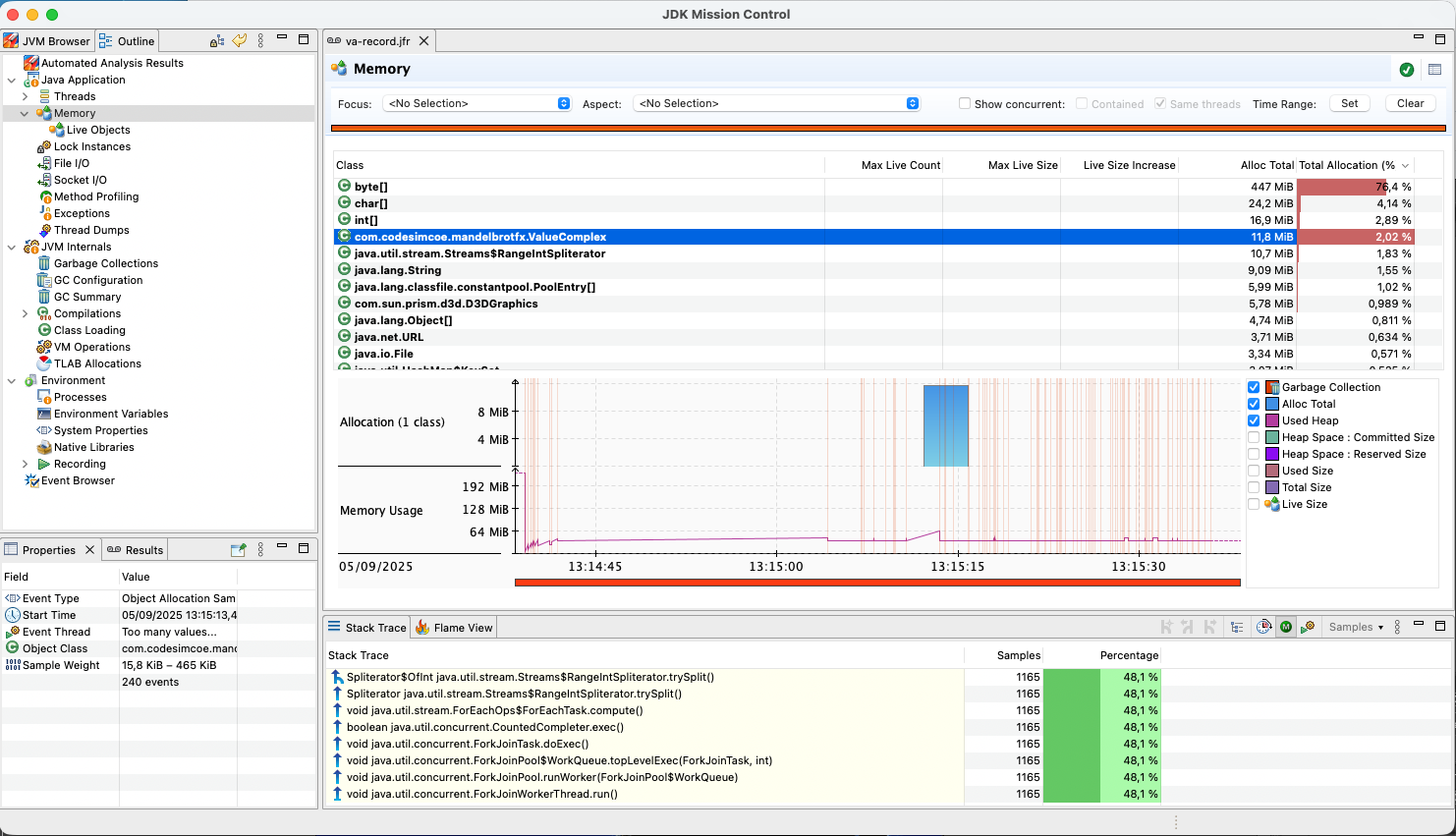
Task: Click the green thread state icon in Stack Trace toolbar
Action: click(x=1286, y=626)
